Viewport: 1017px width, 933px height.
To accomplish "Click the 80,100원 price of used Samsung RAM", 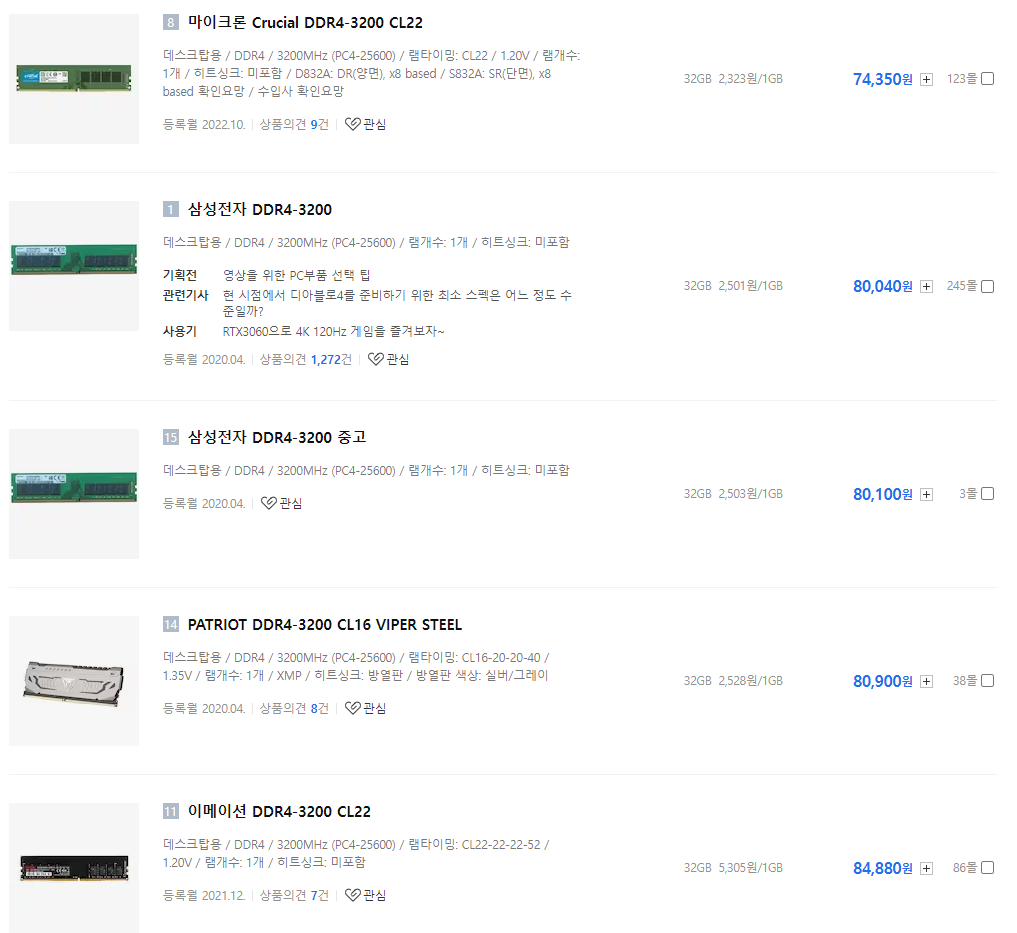I will pyautogui.click(x=883, y=494).
